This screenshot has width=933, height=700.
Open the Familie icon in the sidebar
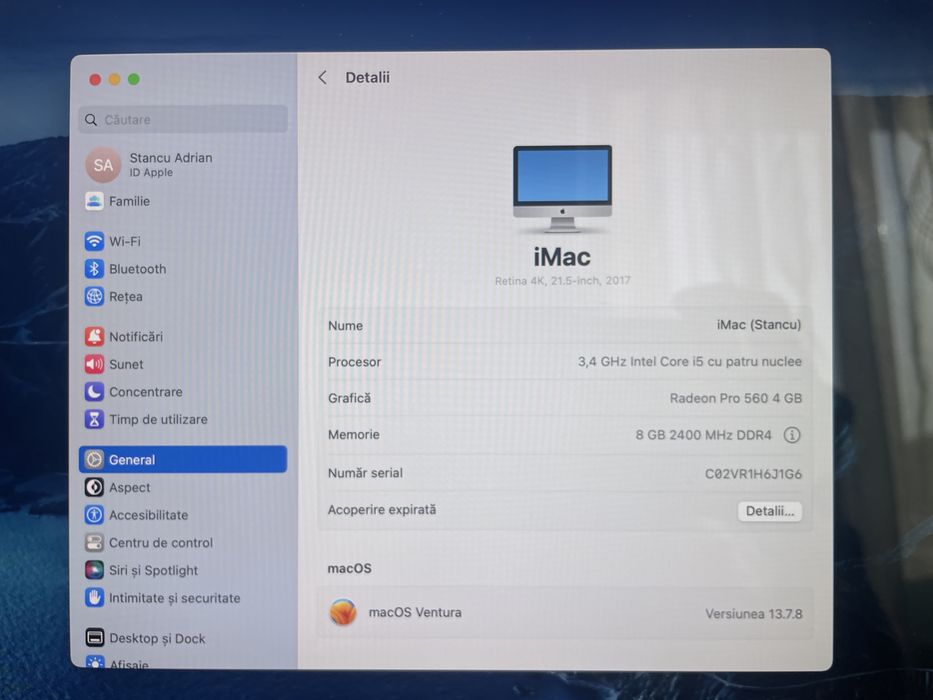[94, 201]
